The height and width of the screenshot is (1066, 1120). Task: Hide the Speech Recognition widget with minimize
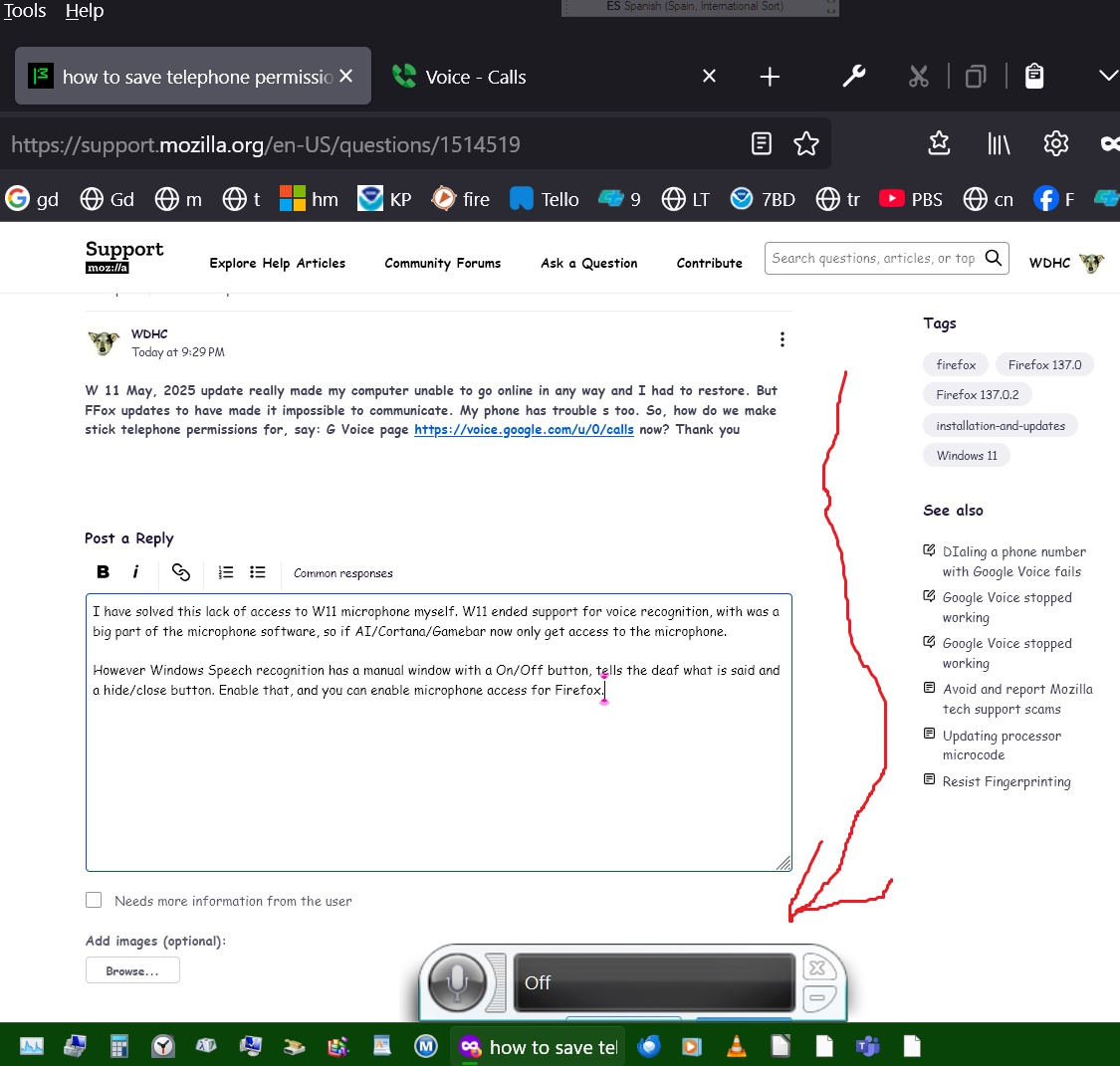point(817,996)
